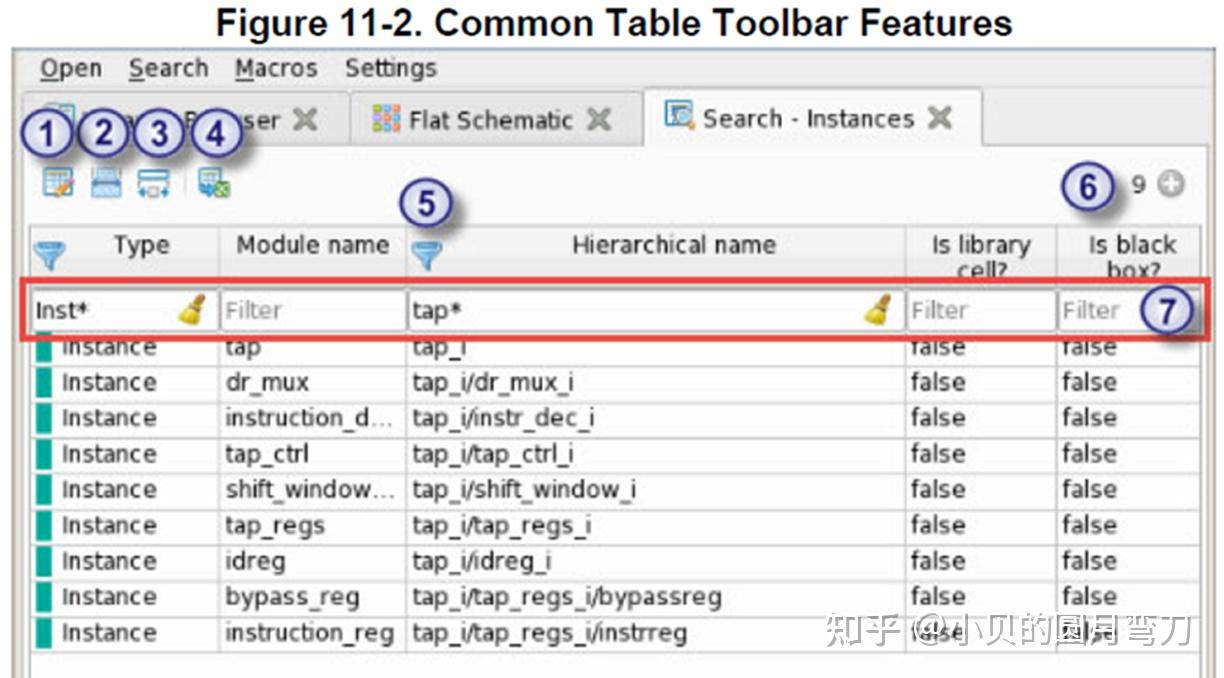Export the table to spreadsheet icon
The height and width of the screenshot is (678, 1224).
tap(214, 183)
